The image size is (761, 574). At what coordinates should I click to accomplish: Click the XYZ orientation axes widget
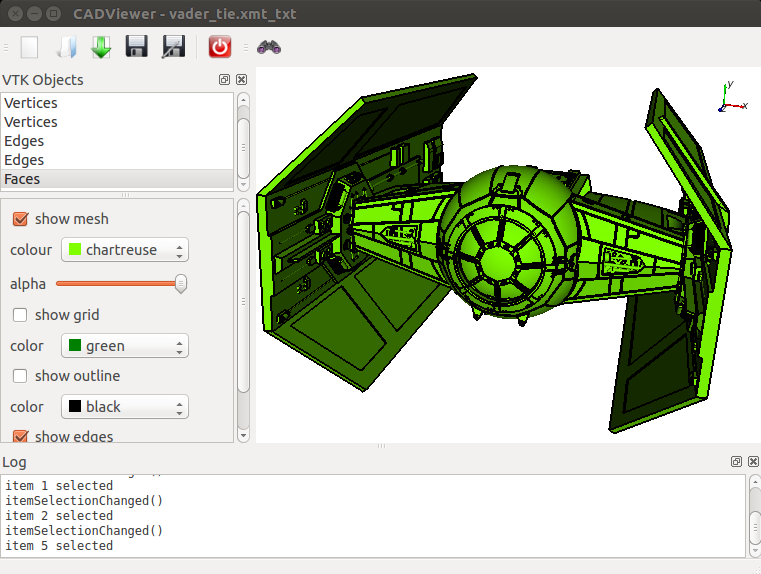pos(733,97)
